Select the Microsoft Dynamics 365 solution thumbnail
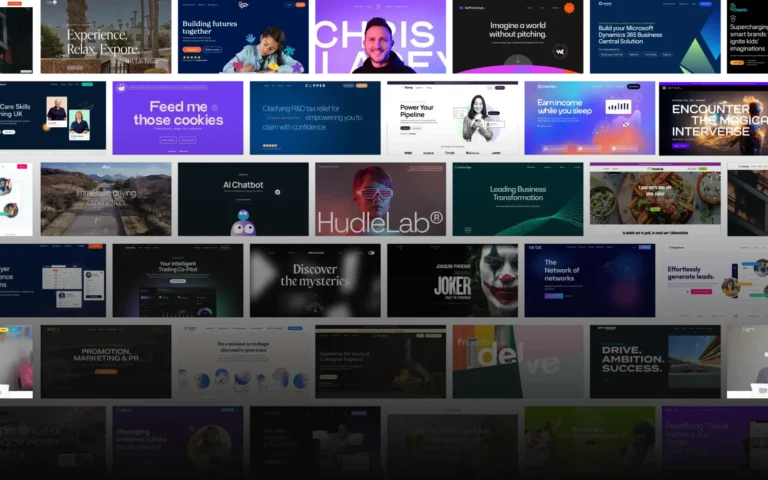 coord(653,40)
